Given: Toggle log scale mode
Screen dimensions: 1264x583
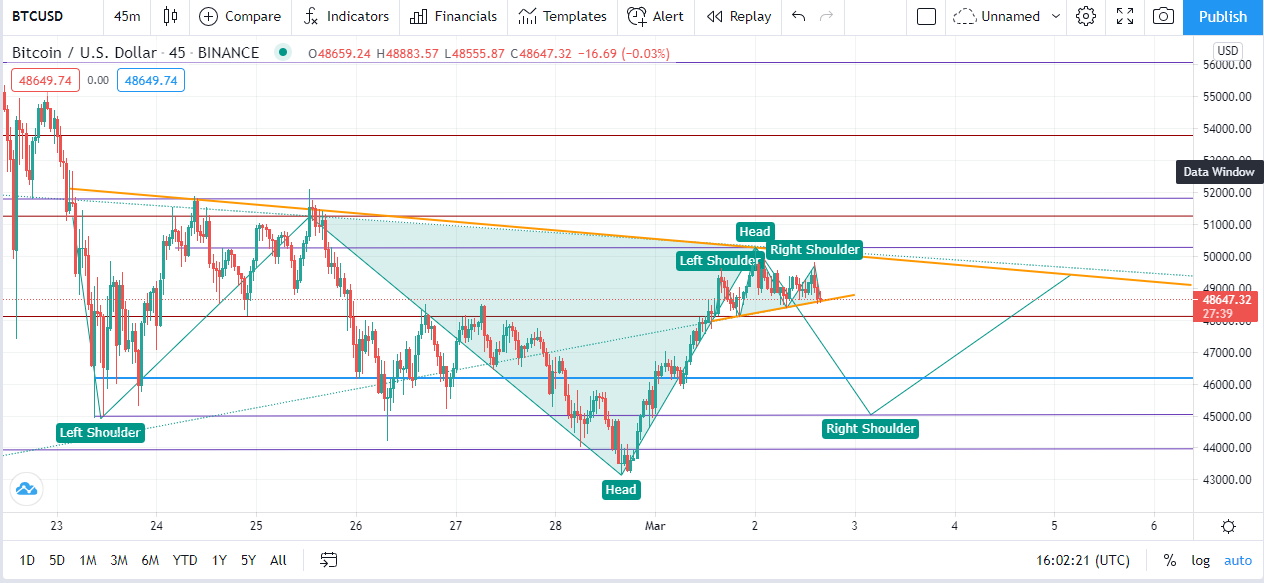Looking at the screenshot, I should click(1200, 560).
